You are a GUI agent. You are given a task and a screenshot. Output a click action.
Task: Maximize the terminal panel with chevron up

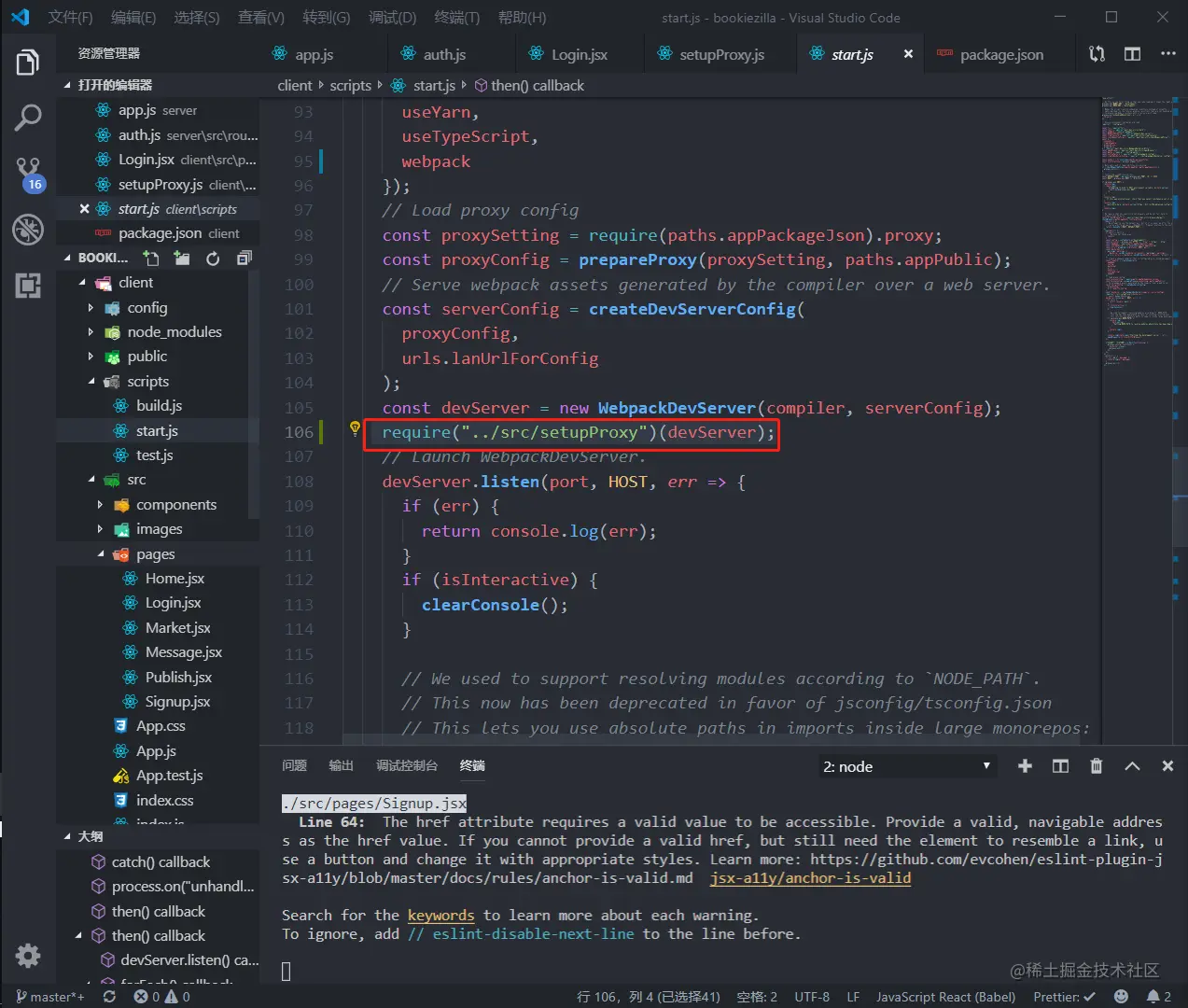(1132, 766)
